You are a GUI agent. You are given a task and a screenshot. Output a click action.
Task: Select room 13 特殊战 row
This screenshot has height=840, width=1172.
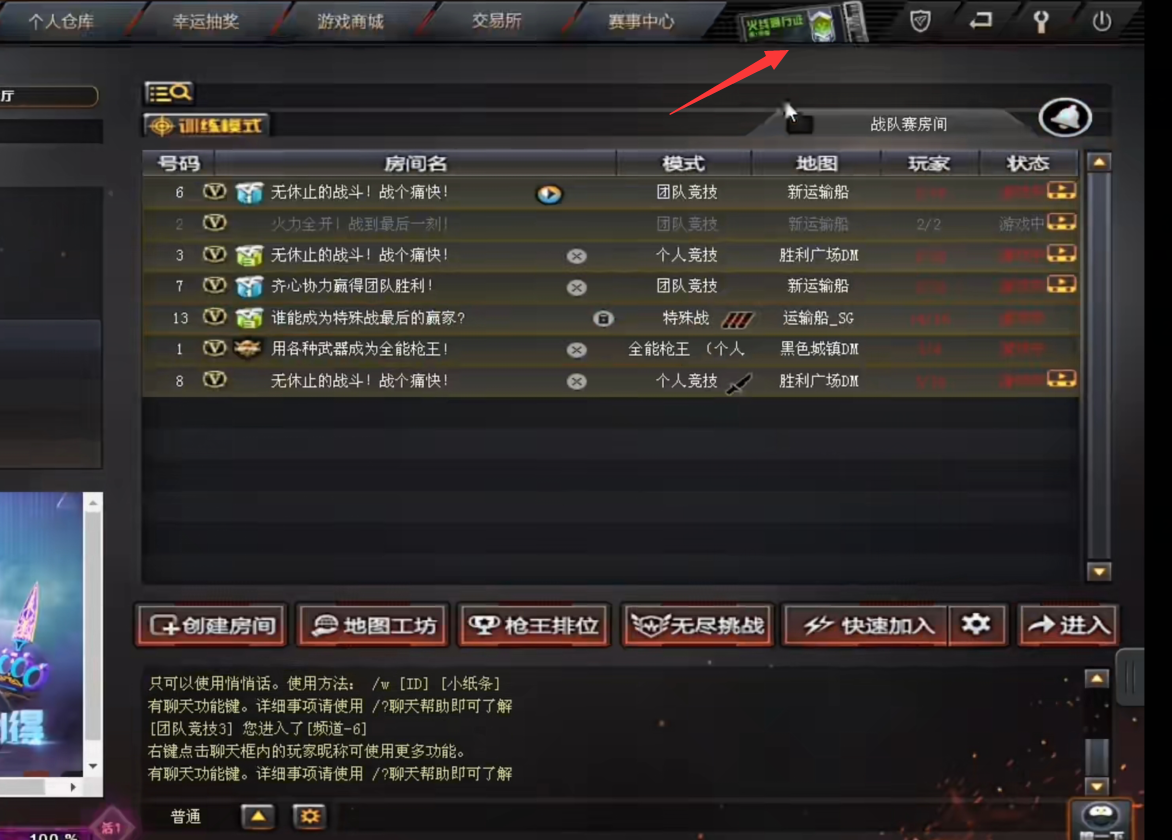point(610,318)
